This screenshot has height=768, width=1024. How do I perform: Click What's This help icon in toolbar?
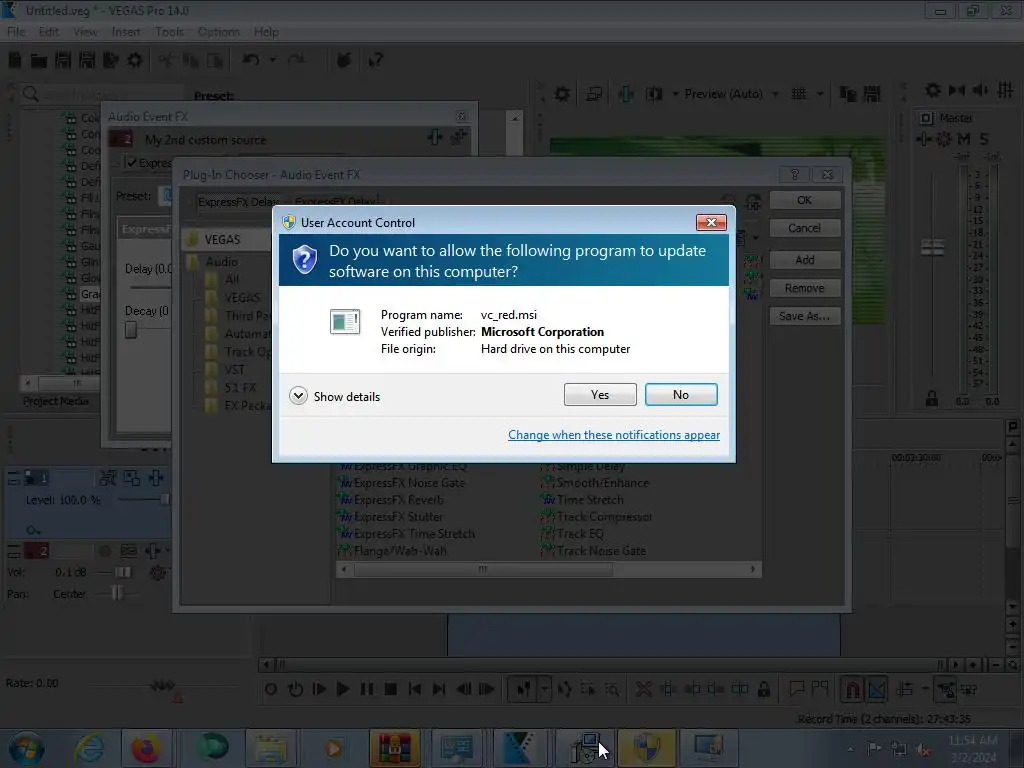click(375, 60)
